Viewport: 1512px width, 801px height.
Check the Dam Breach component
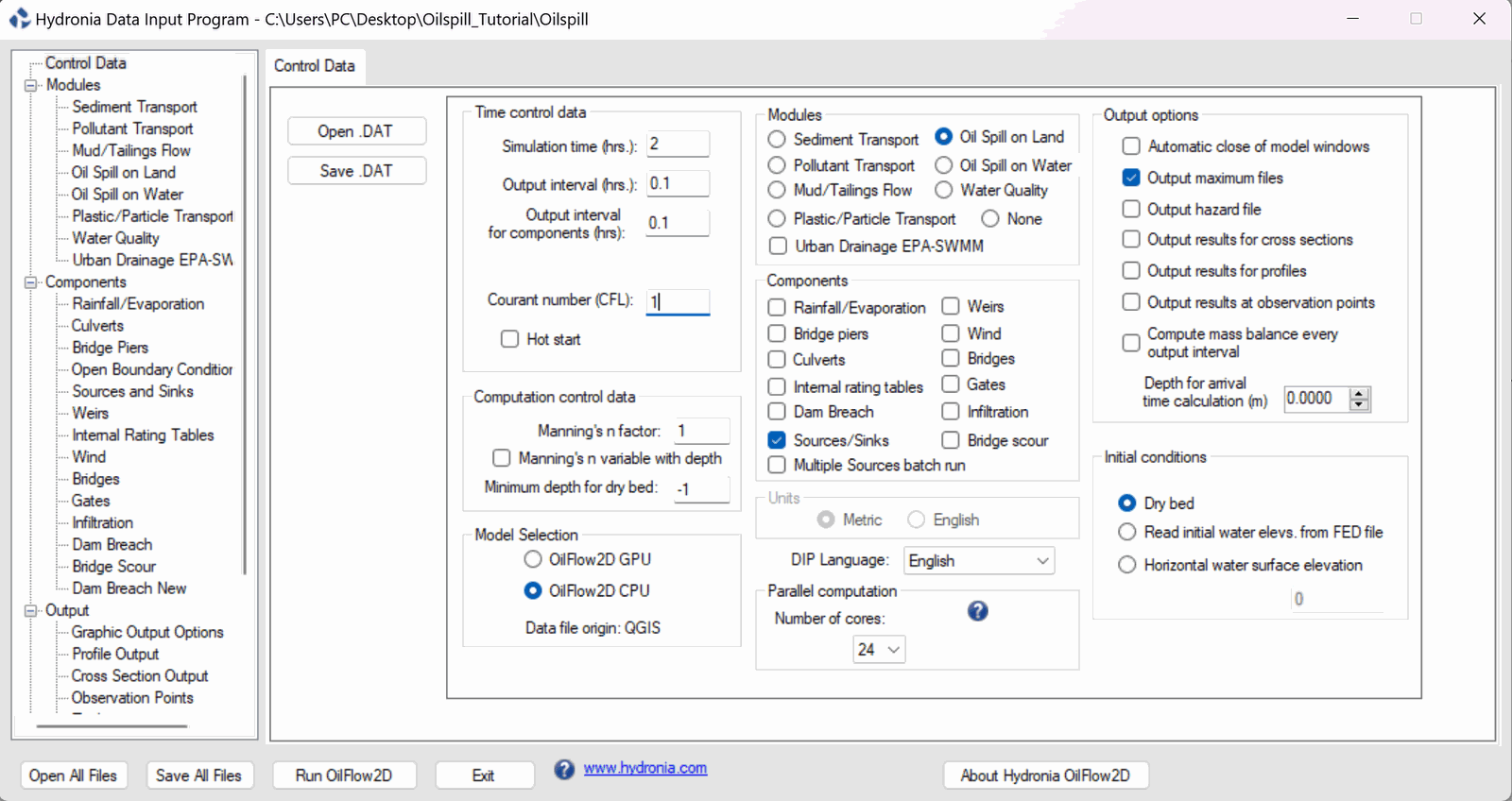click(777, 412)
